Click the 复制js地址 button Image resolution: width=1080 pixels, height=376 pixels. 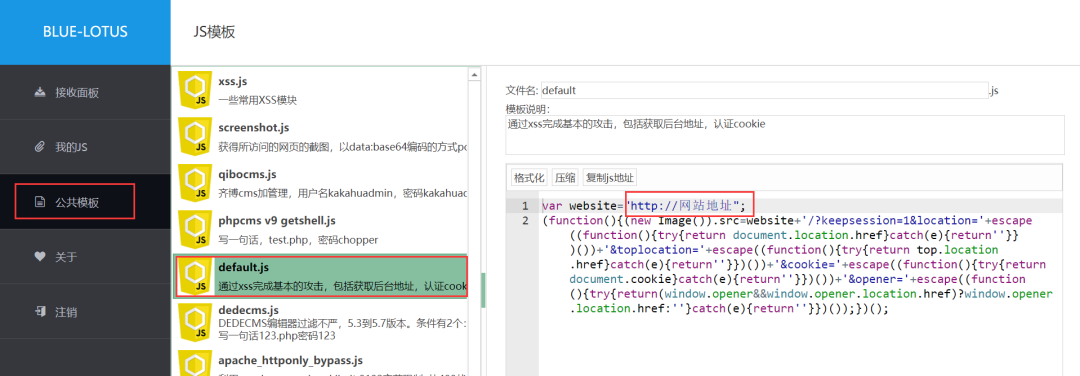[x=610, y=178]
